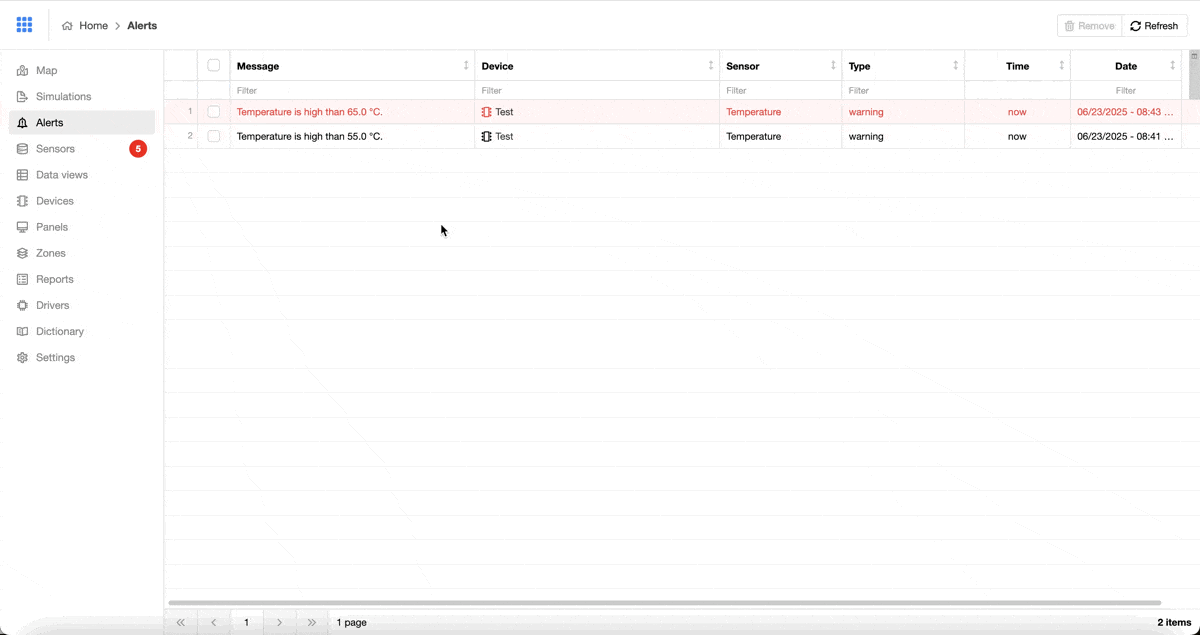Click device icon in the 65.0 °C row
This screenshot has width=1200, height=635.
click(487, 112)
